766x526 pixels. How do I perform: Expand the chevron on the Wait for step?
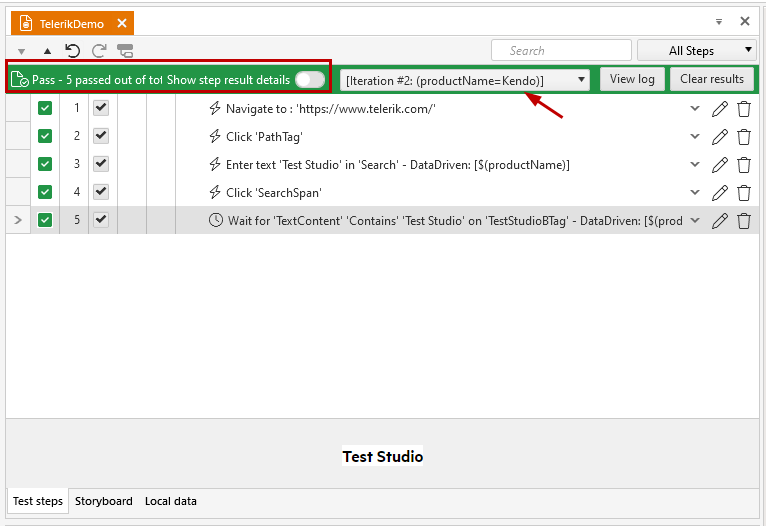coord(695,221)
